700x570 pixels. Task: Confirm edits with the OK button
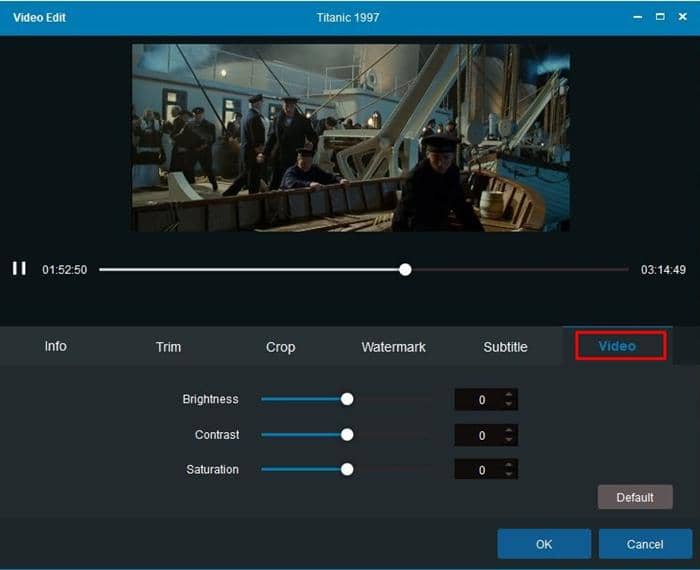click(x=544, y=544)
